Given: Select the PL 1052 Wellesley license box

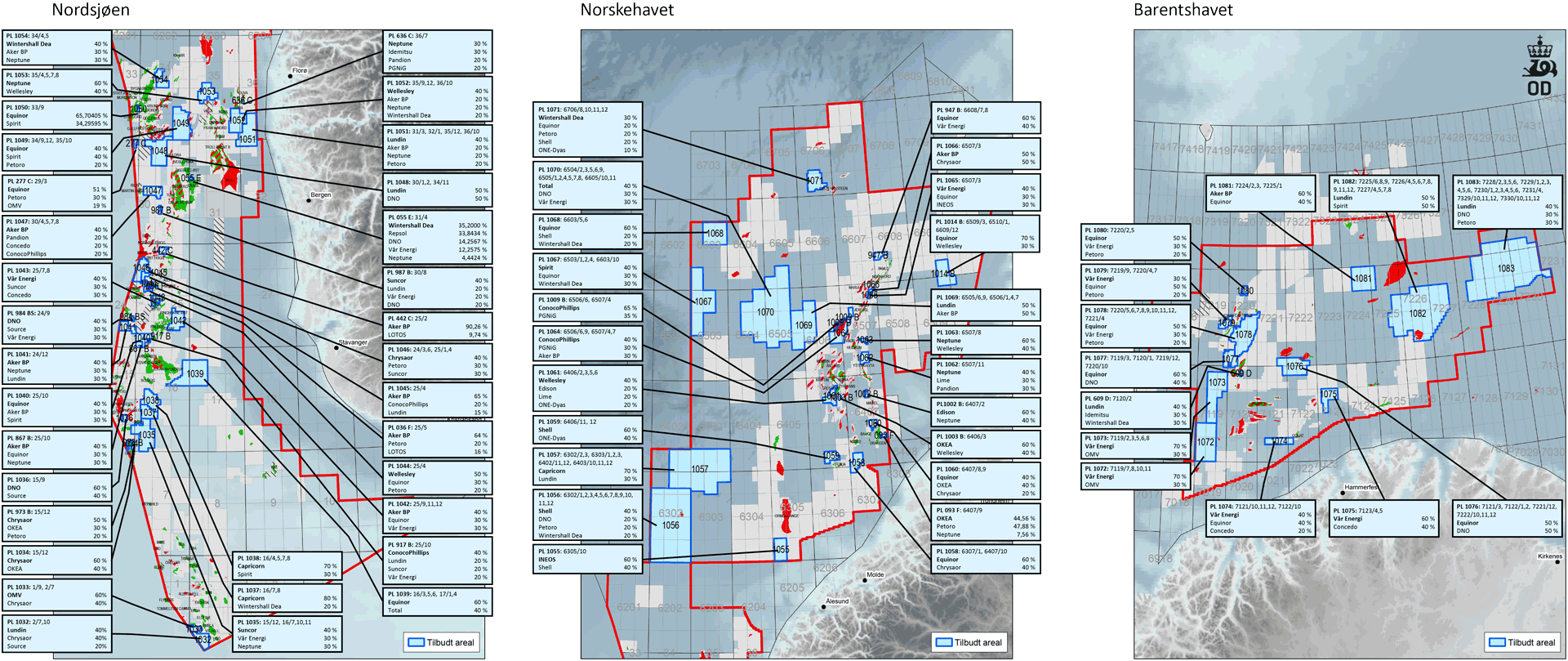Looking at the screenshot, I should click(438, 99).
